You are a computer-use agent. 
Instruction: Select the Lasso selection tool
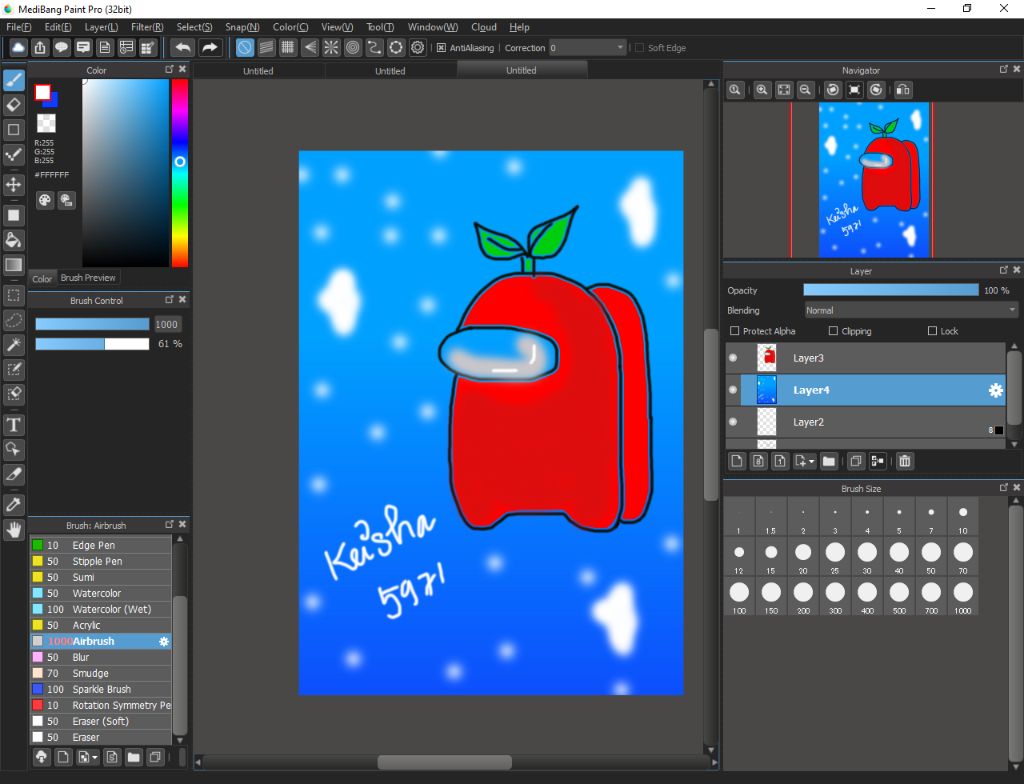pos(14,320)
